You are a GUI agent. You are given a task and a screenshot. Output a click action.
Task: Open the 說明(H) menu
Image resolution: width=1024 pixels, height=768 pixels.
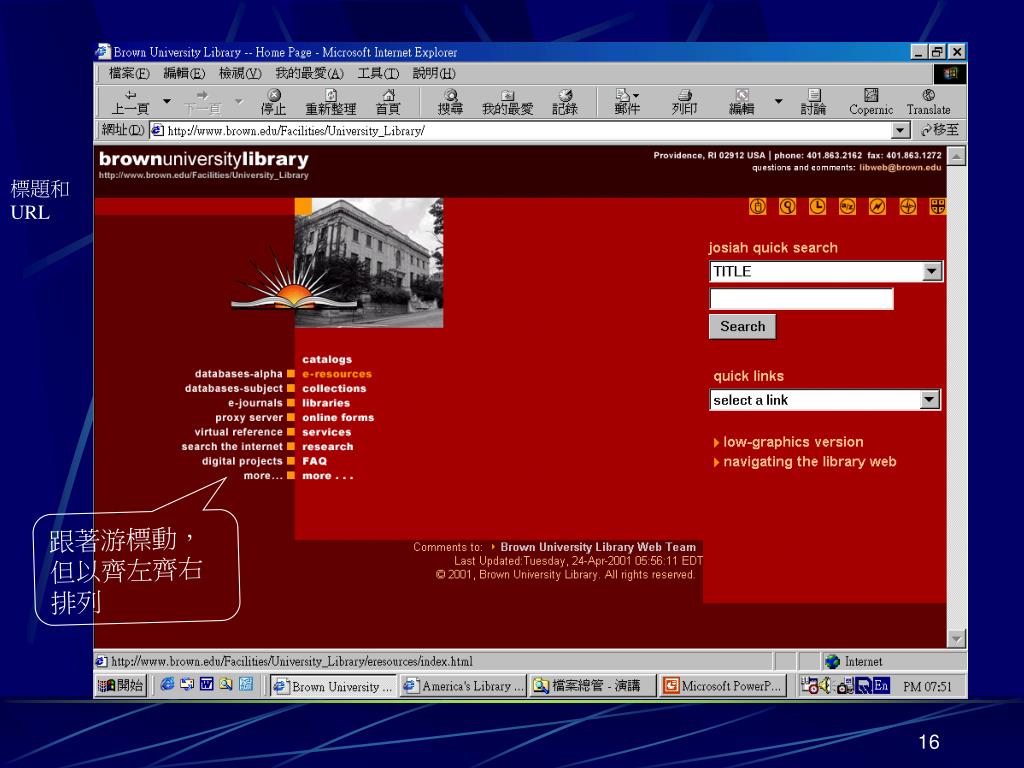tap(434, 73)
